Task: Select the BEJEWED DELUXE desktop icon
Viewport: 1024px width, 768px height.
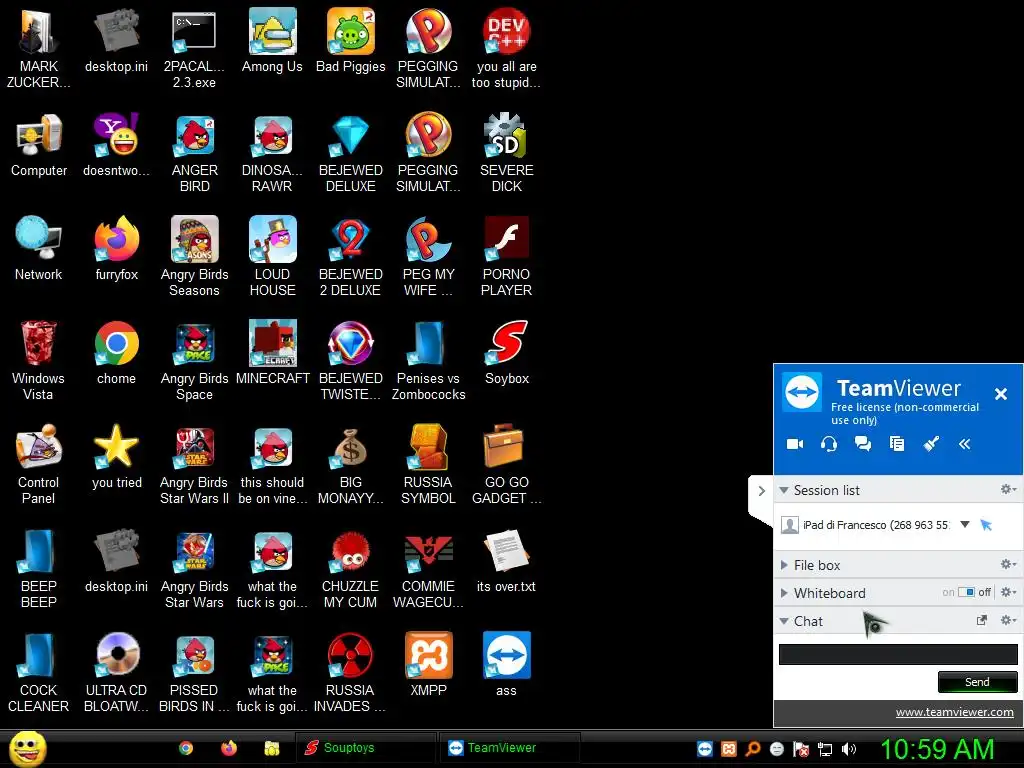Action: (x=351, y=153)
